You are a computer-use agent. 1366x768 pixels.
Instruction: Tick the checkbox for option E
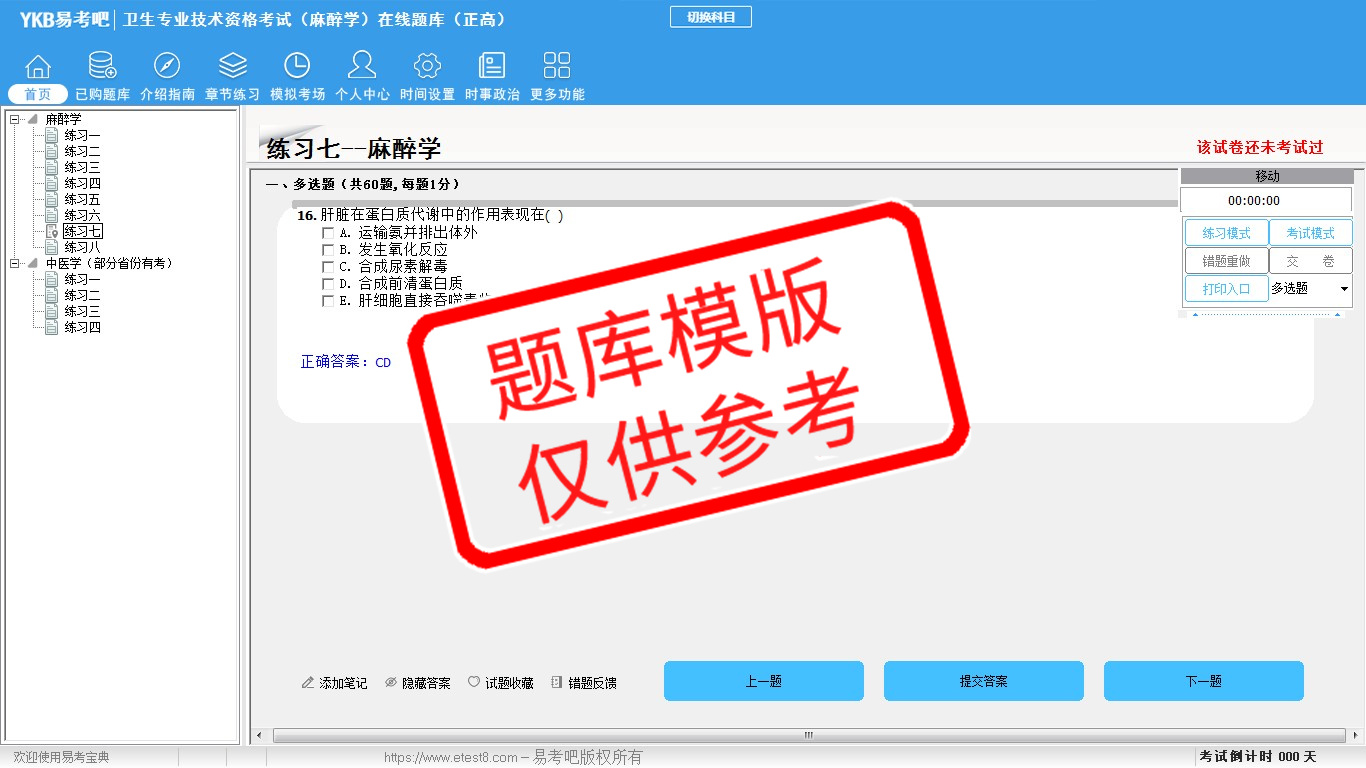click(328, 301)
